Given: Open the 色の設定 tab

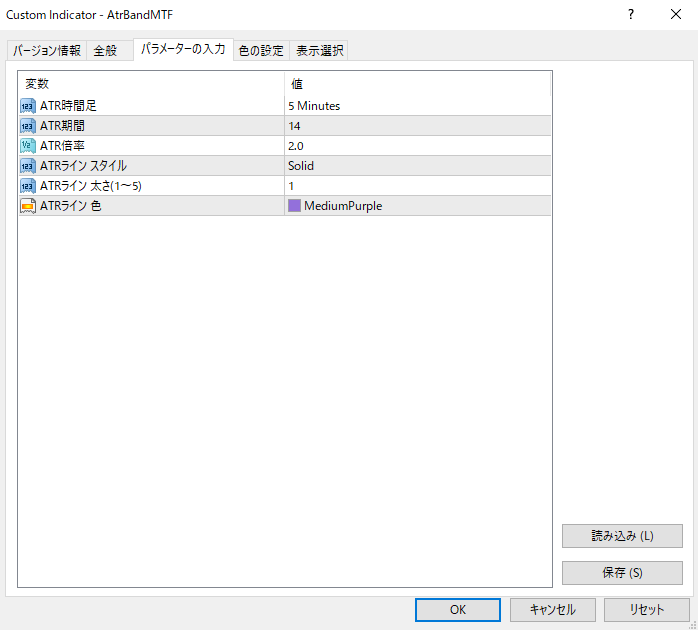Looking at the screenshot, I should pos(261,50).
